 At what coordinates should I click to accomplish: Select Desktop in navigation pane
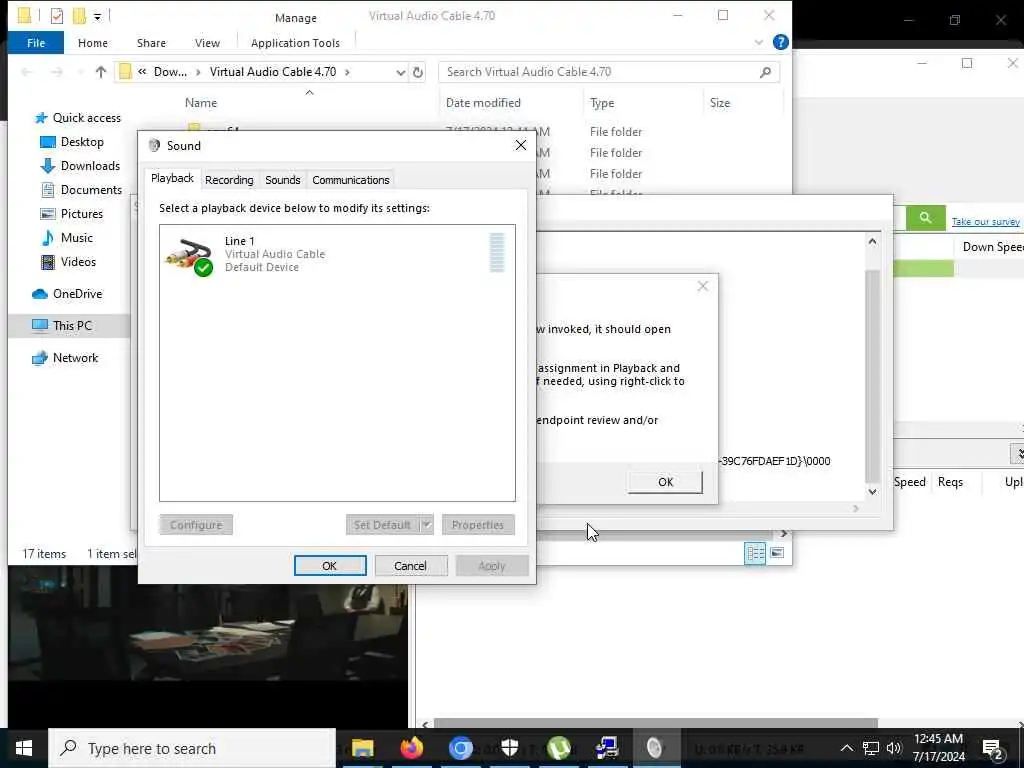pyautogui.click(x=72, y=142)
